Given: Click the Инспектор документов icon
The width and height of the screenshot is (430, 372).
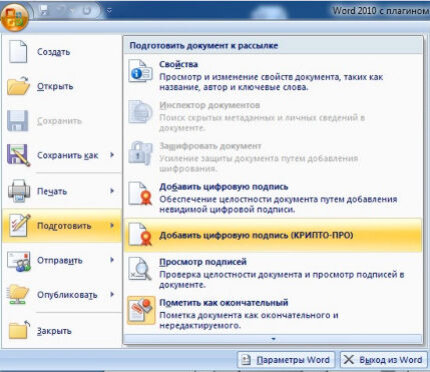Looking at the screenshot, I should click(140, 112).
